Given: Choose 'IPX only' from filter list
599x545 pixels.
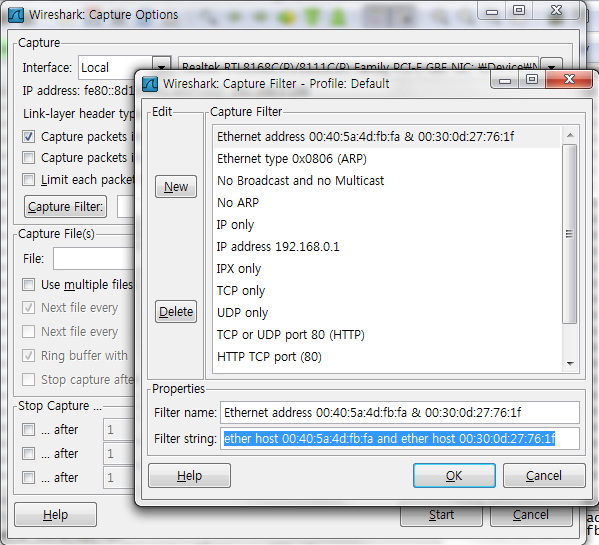Looking at the screenshot, I should 387,269.
